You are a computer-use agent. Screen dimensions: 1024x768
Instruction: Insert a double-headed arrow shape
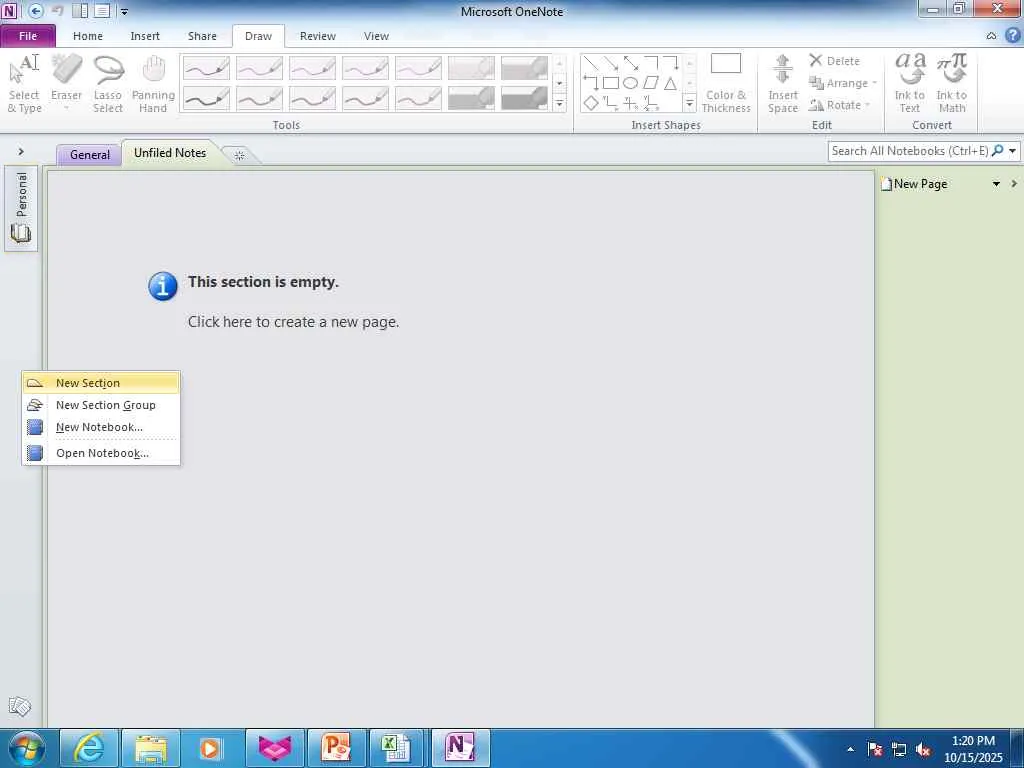tap(631, 63)
